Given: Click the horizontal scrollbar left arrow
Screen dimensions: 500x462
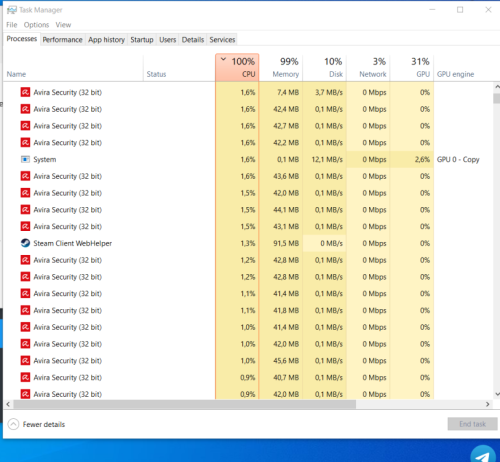Looking at the screenshot, I should (x=8, y=404).
